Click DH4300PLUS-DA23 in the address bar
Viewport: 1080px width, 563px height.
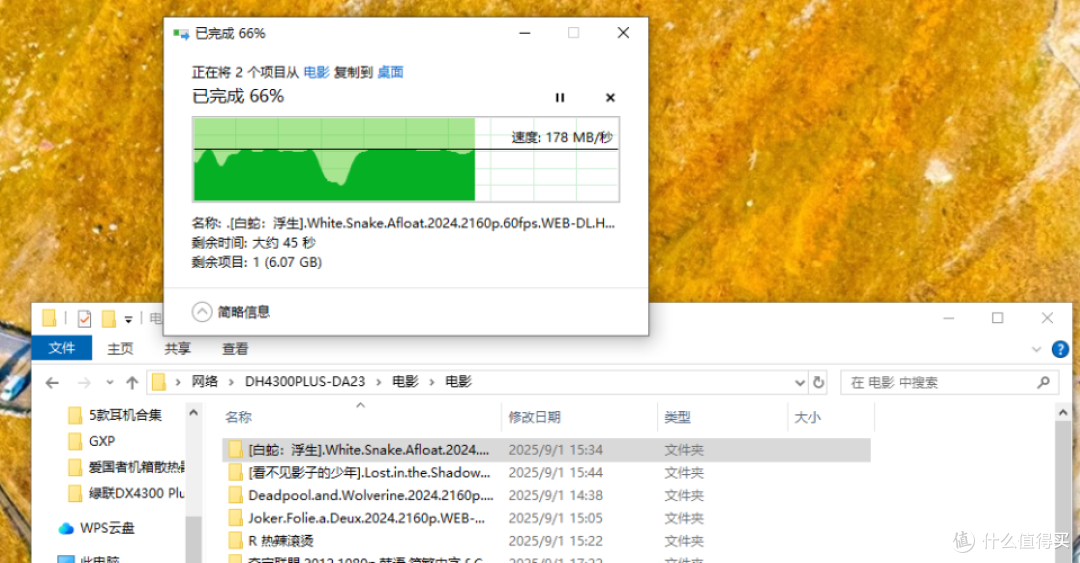[305, 382]
